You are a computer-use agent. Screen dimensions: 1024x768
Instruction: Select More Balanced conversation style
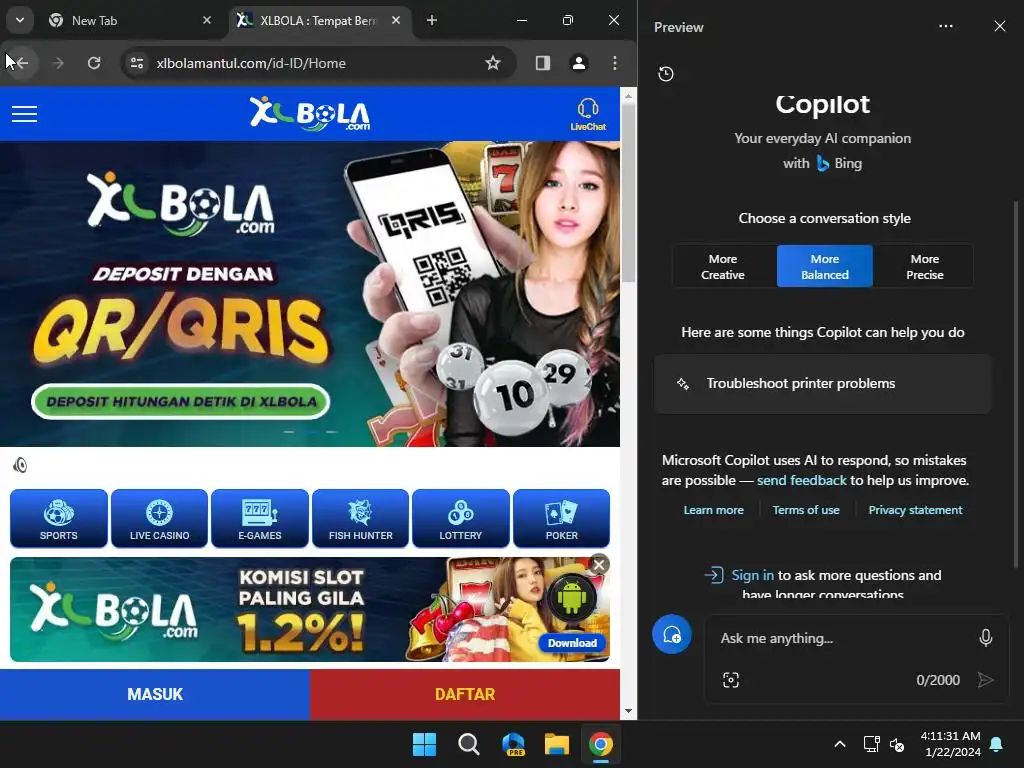point(825,266)
